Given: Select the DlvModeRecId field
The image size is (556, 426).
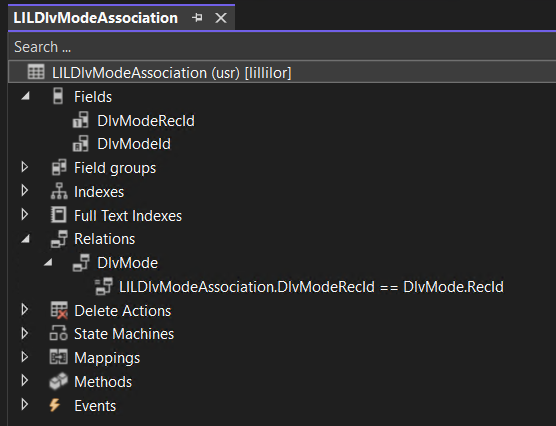Looking at the screenshot, I should (146, 121).
